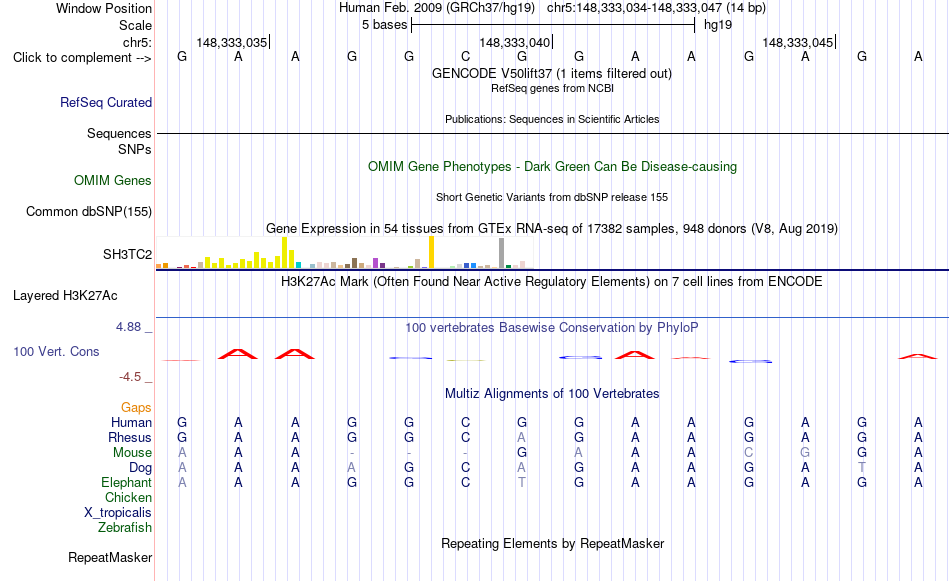Select the Human species row label
This screenshot has width=950, height=581.
(x=131, y=422)
